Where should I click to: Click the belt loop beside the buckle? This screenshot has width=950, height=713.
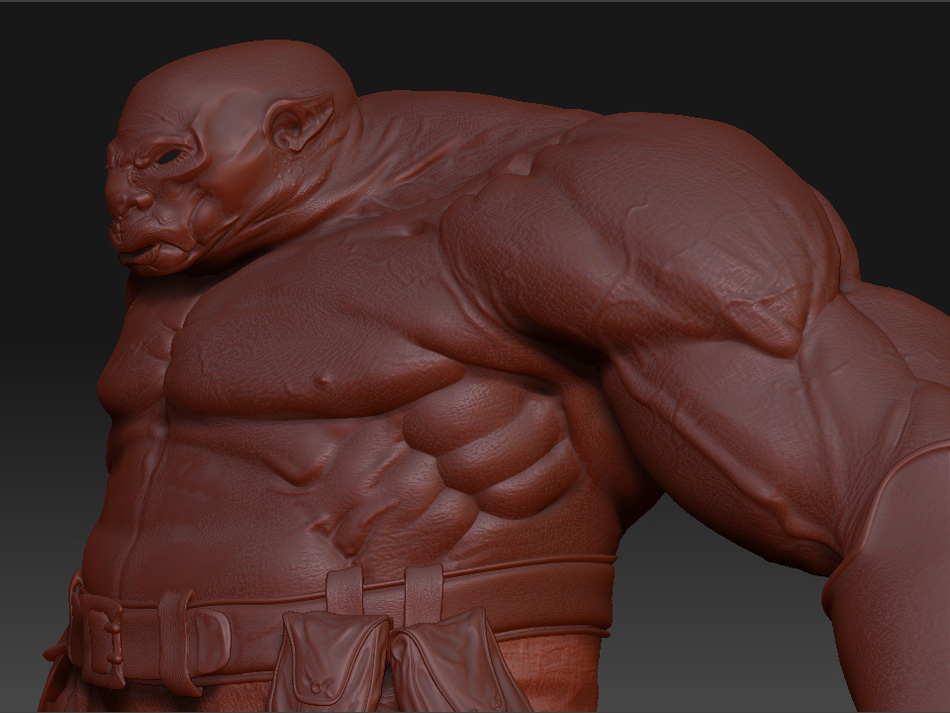[177, 642]
